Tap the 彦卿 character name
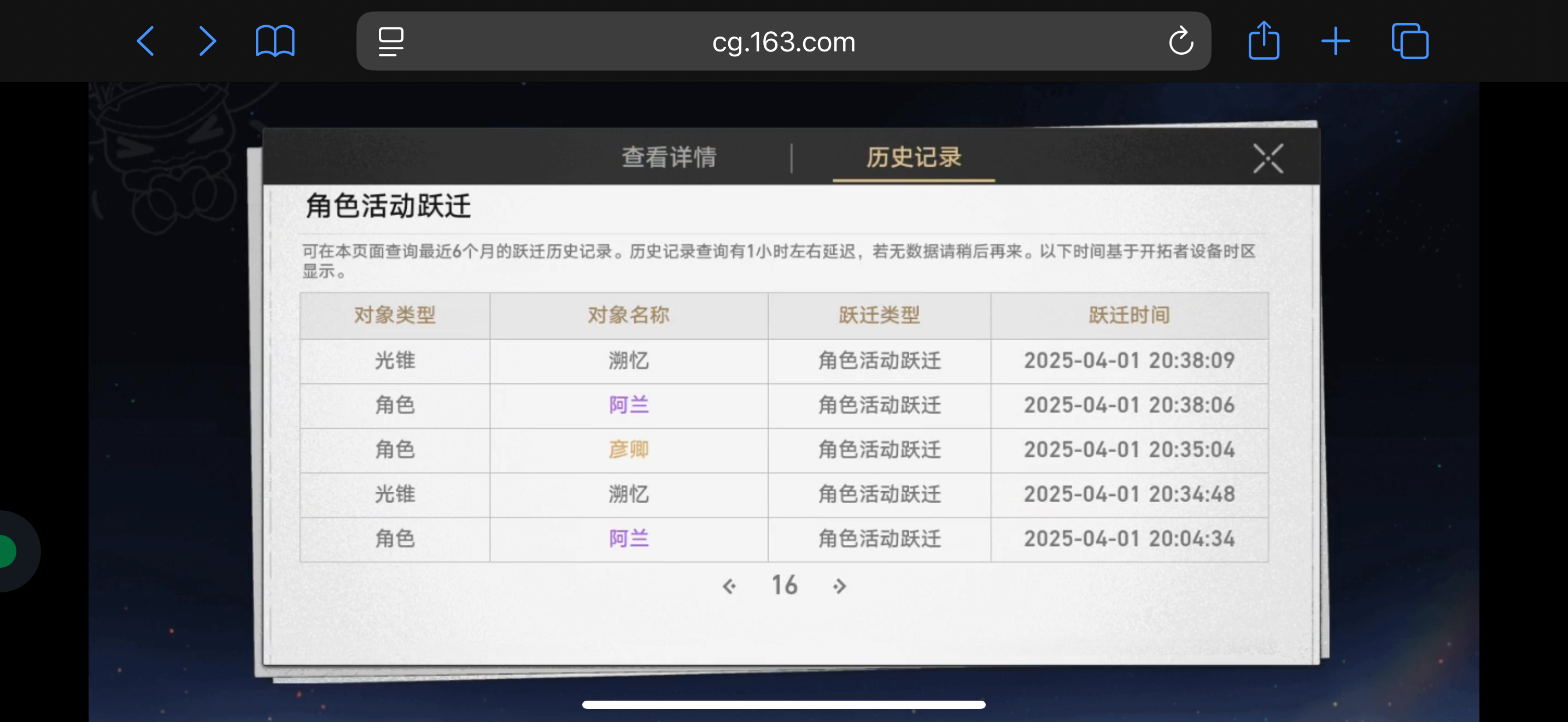The width and height of the screenshot is (1568, 722). point(629,449)
